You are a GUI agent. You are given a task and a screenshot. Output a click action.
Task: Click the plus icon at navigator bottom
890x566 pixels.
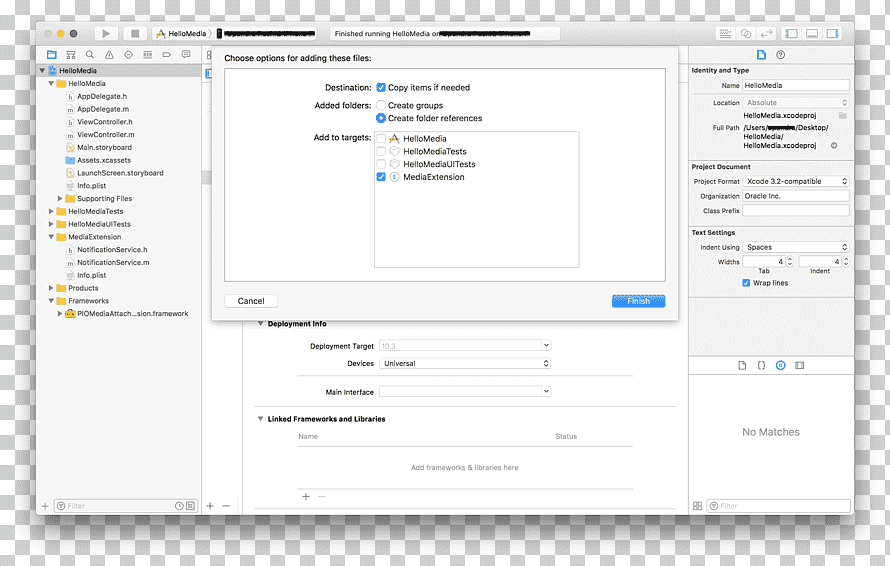click(x=45, y=506)
